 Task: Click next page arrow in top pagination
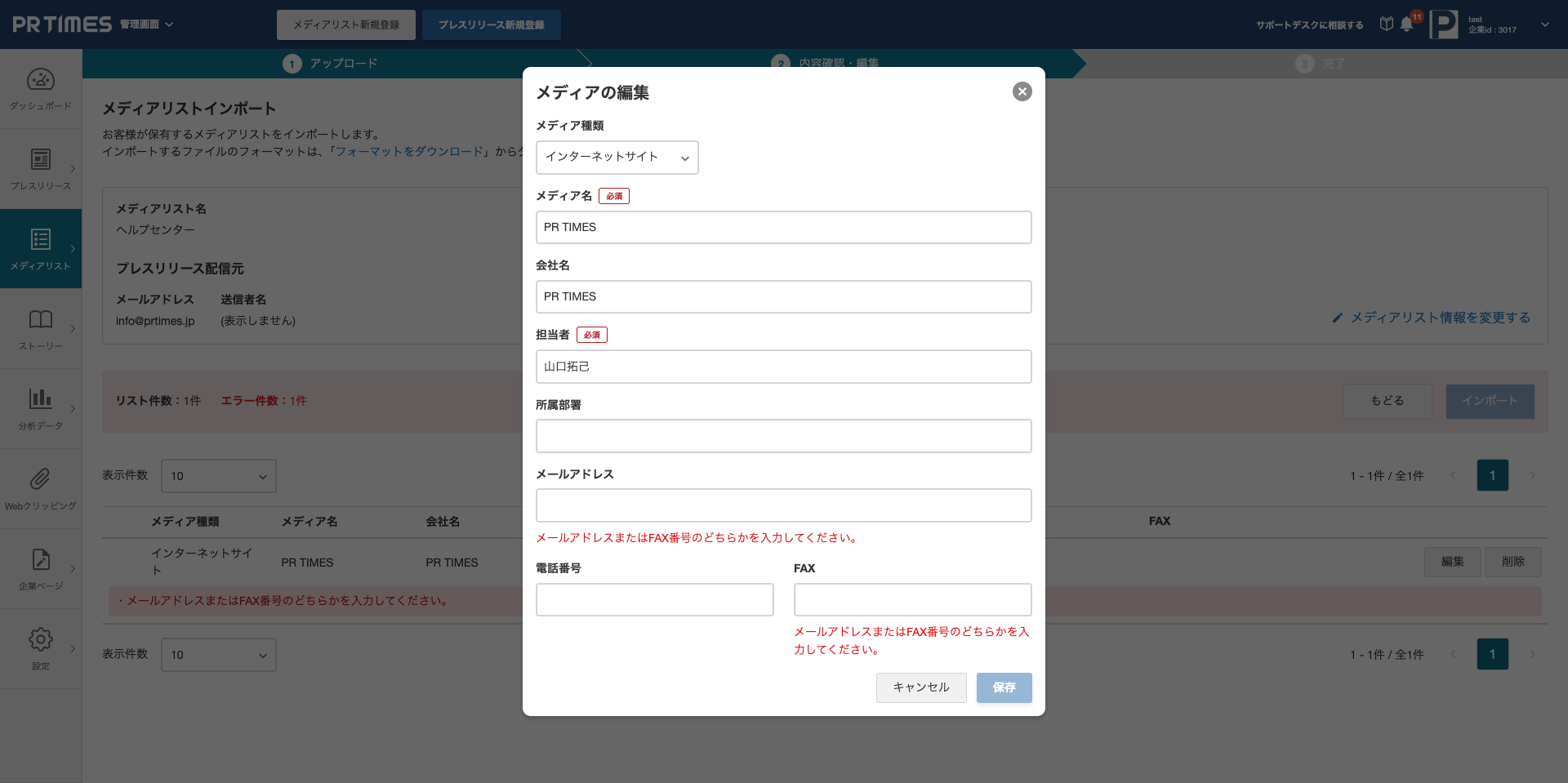pyautogui.click(x=1533, y=475)
